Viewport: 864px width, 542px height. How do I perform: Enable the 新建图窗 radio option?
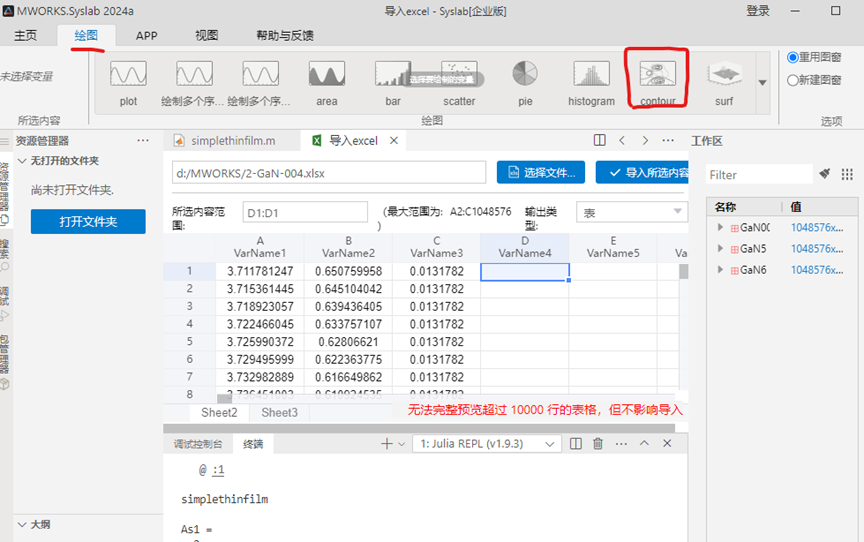click(x=792, y=80)
